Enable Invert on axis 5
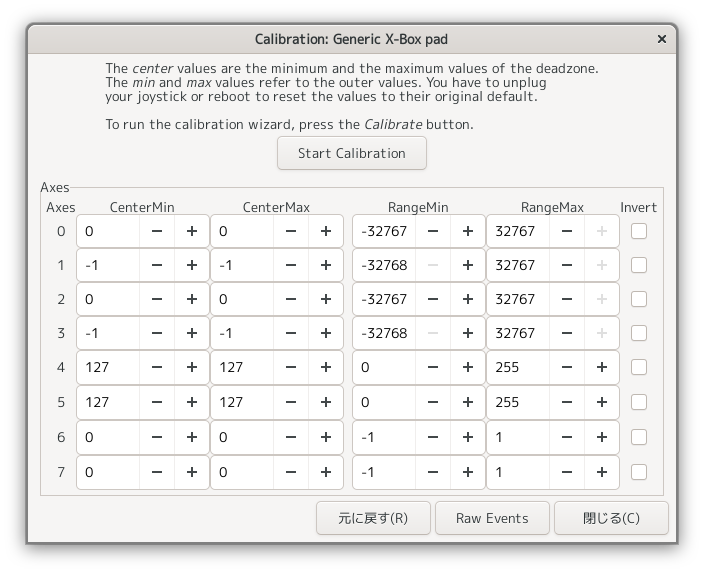The width and height of the screenshot is (704, 573). click(638, 402)
